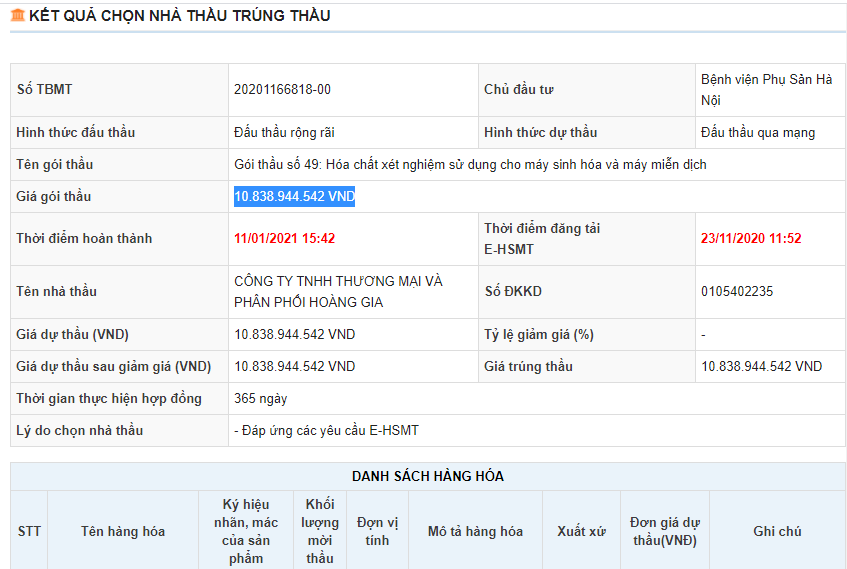
Task: Click the 'Tên nhà thầu' label
Action: (x=56, y=291)
